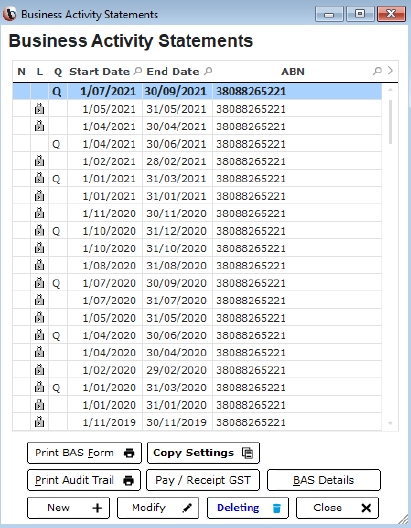Click lock icon on 1/02/2021 row

point(39,161)
